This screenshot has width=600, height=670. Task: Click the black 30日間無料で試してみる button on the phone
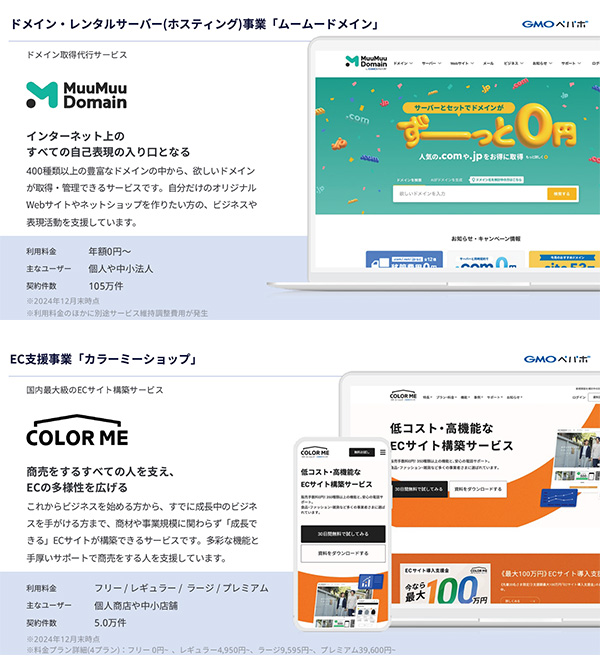343,534
